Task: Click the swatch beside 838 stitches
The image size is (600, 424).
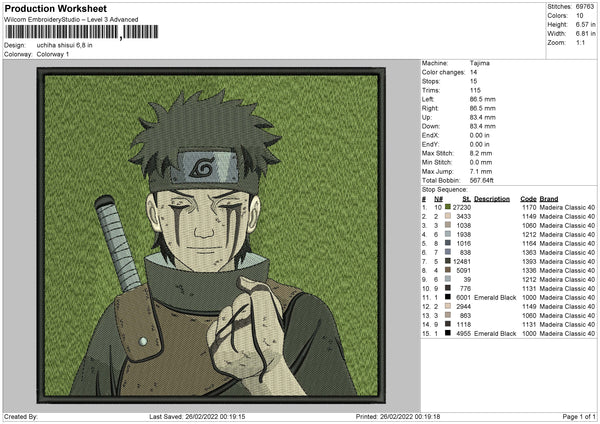Action: (447, 252)
